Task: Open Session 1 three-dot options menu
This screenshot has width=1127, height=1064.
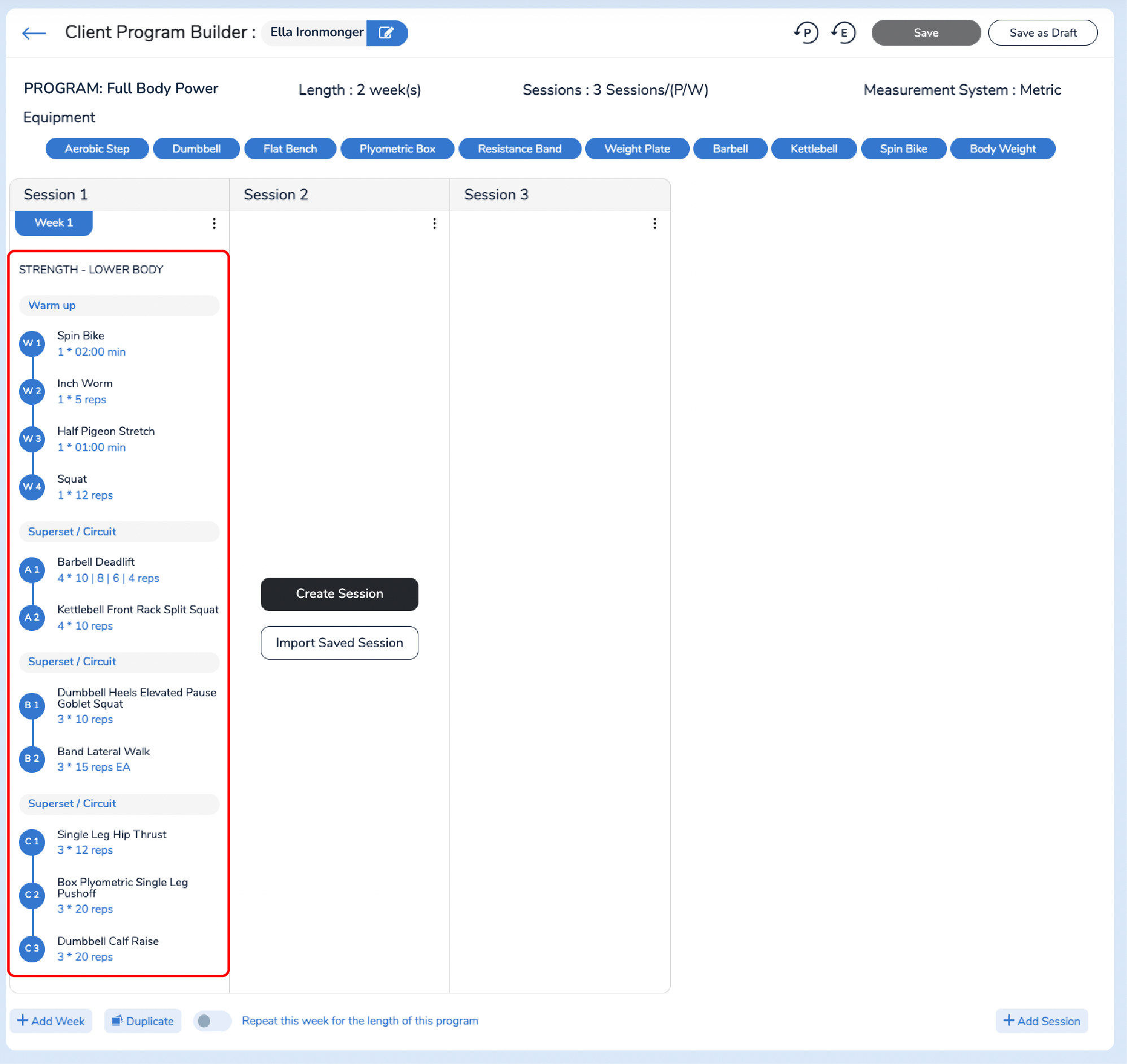Action: click(215, 224)
